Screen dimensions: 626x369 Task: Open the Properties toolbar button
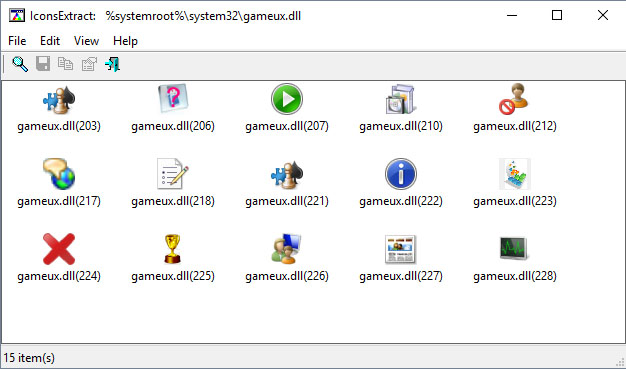click(89, 64)
